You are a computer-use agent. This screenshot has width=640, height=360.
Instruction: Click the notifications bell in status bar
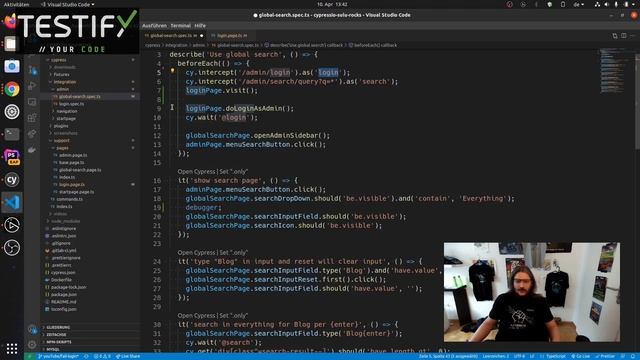pyautogui.click(x=633, y=356)
